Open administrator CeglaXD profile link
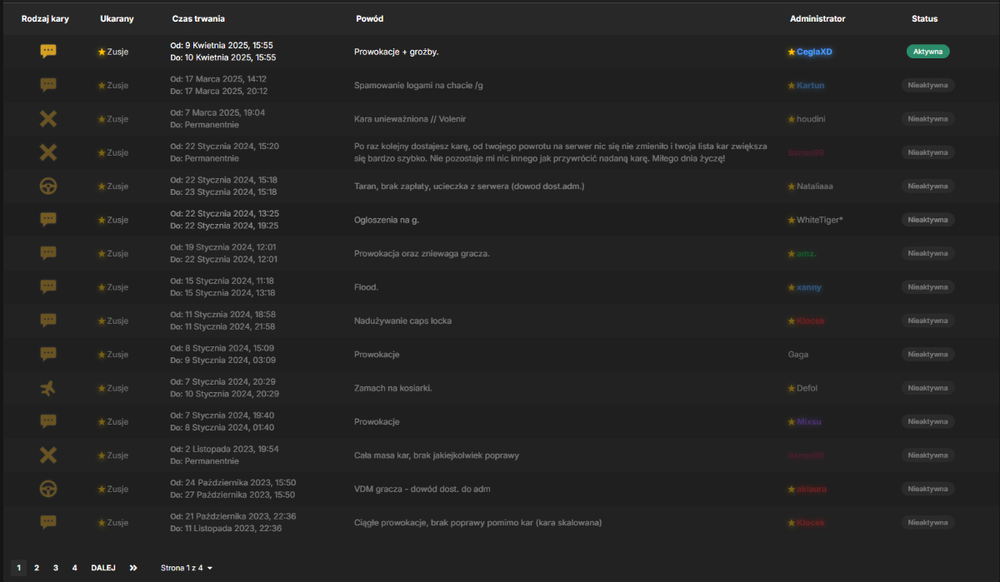1000x582 pixels. (814, 52)
